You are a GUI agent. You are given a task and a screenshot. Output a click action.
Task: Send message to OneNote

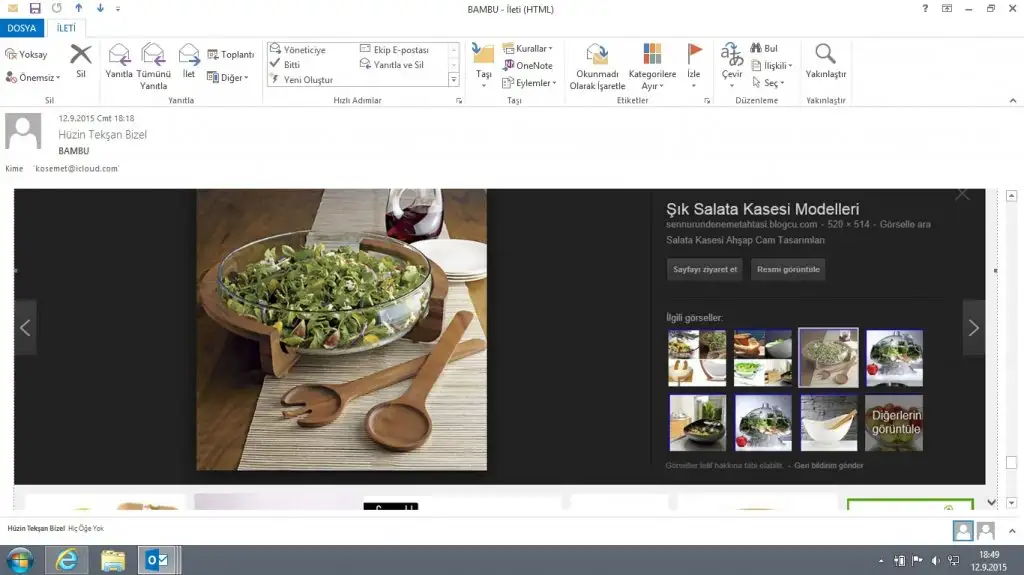pyautogui.click(x=528, y=66)
